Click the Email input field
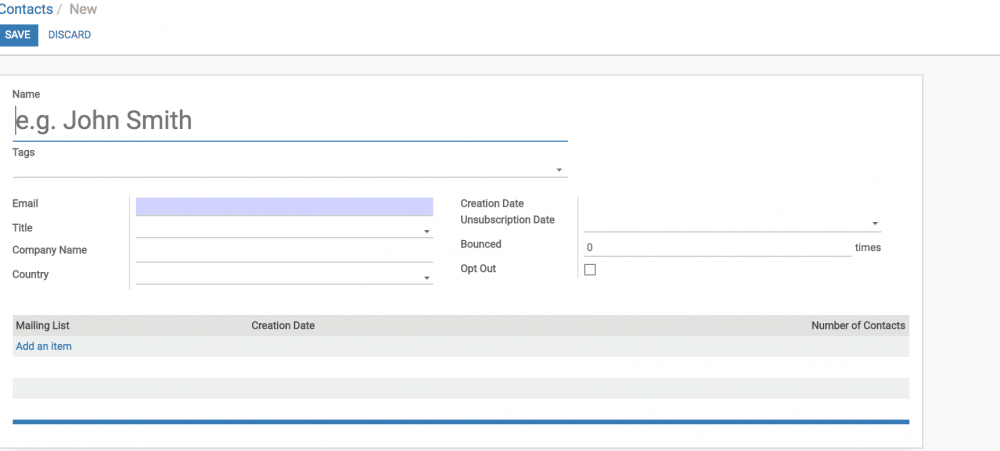This screenshot has height=451, width=1000. tap(284, 207)
